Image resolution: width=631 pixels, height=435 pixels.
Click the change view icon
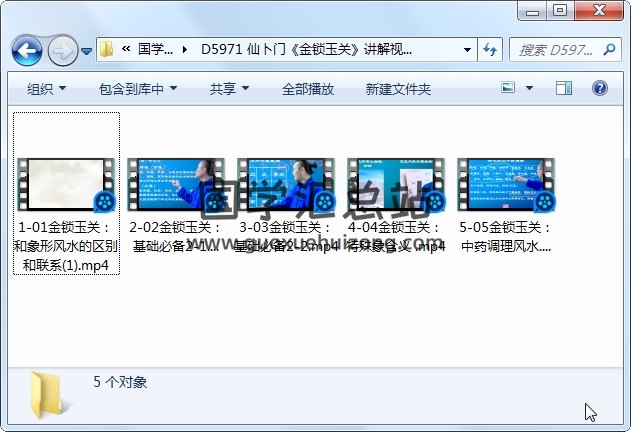click(508, 89)
